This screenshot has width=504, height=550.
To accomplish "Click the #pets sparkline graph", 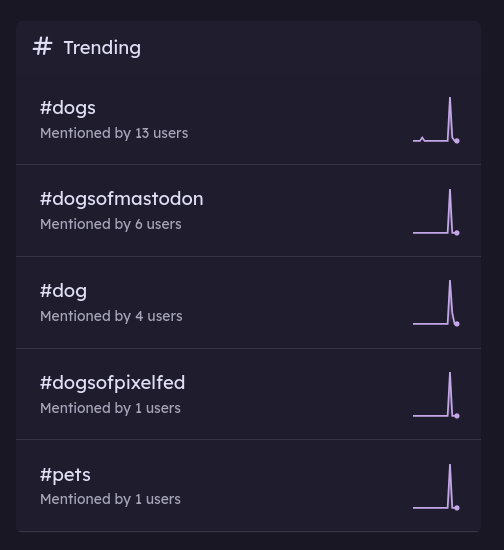I will pyautogui.click(x=436, y=487).
